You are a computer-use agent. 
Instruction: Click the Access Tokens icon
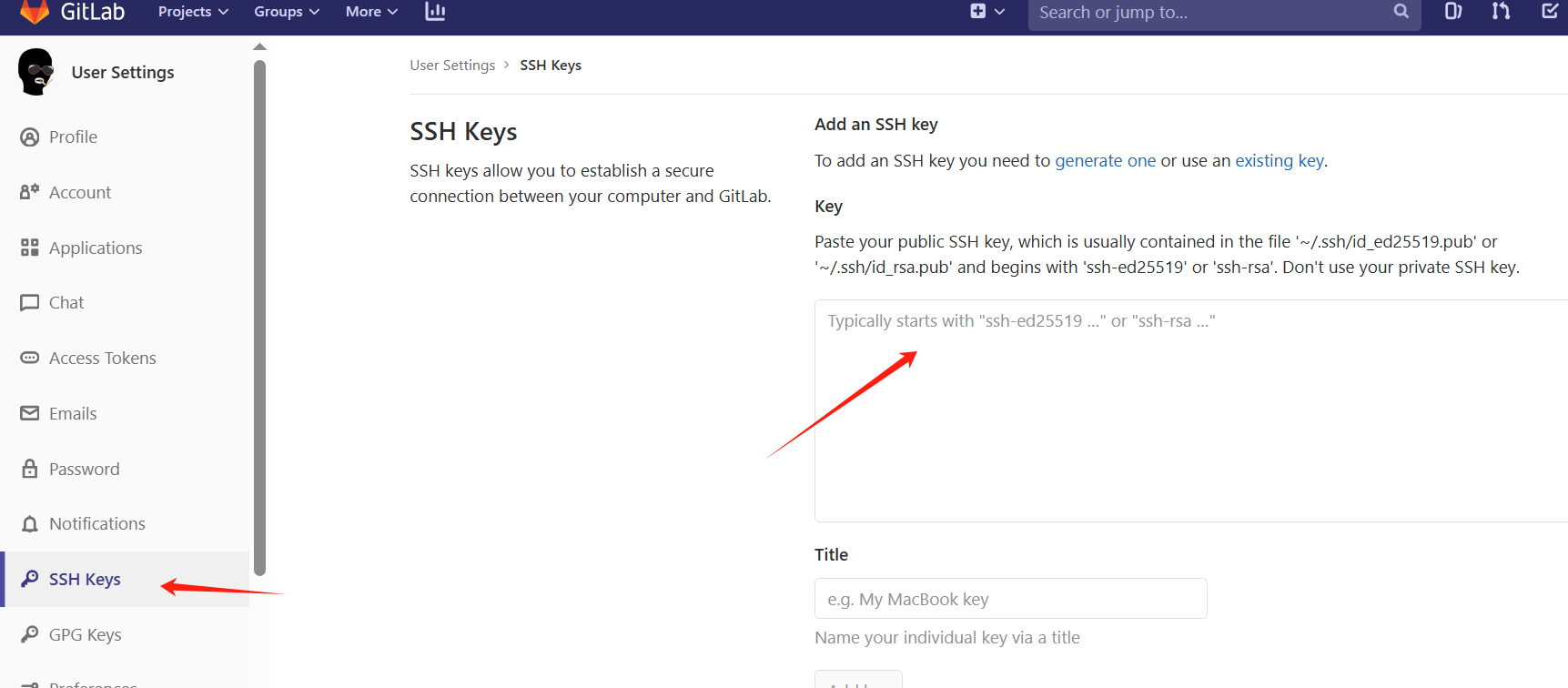(30, 358)
